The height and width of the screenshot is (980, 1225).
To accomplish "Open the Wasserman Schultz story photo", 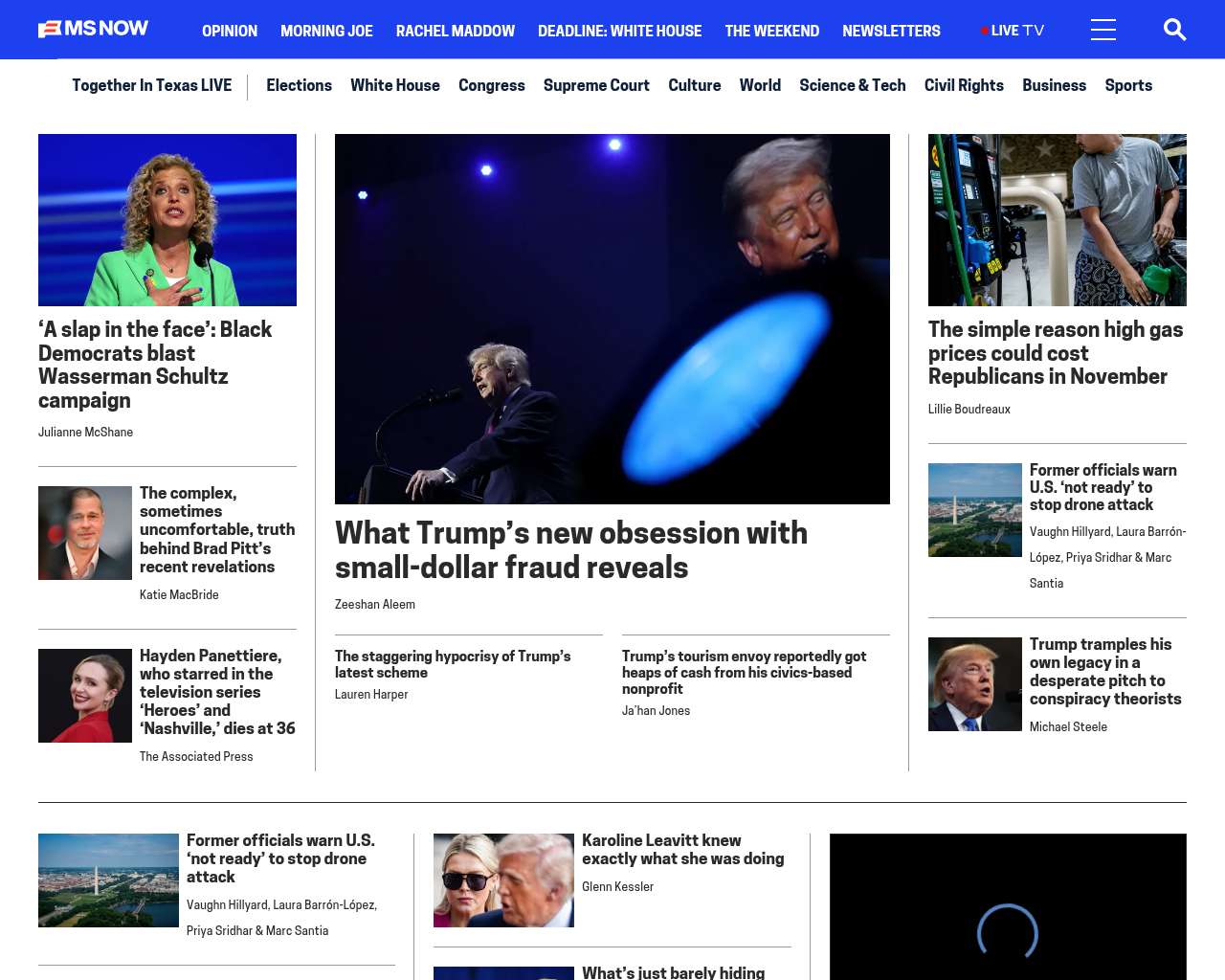I will [167, 220].
